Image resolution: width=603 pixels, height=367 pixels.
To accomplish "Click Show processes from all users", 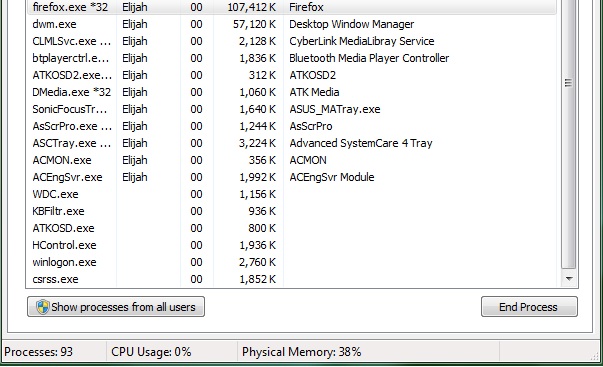I will [116, 307].
